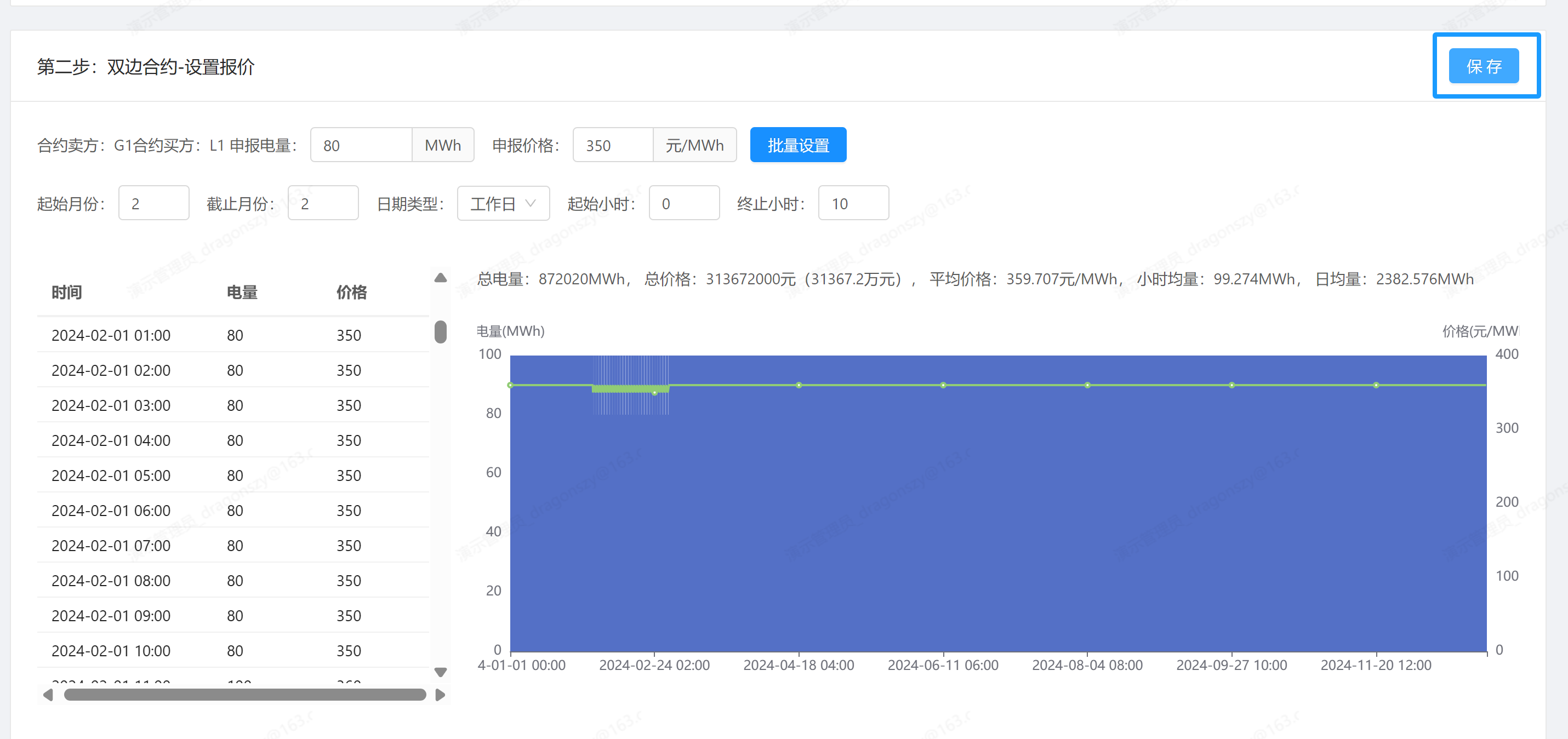Select row 2024-02-01 07:00
The image size is (1568, 739).
[233, 546]
